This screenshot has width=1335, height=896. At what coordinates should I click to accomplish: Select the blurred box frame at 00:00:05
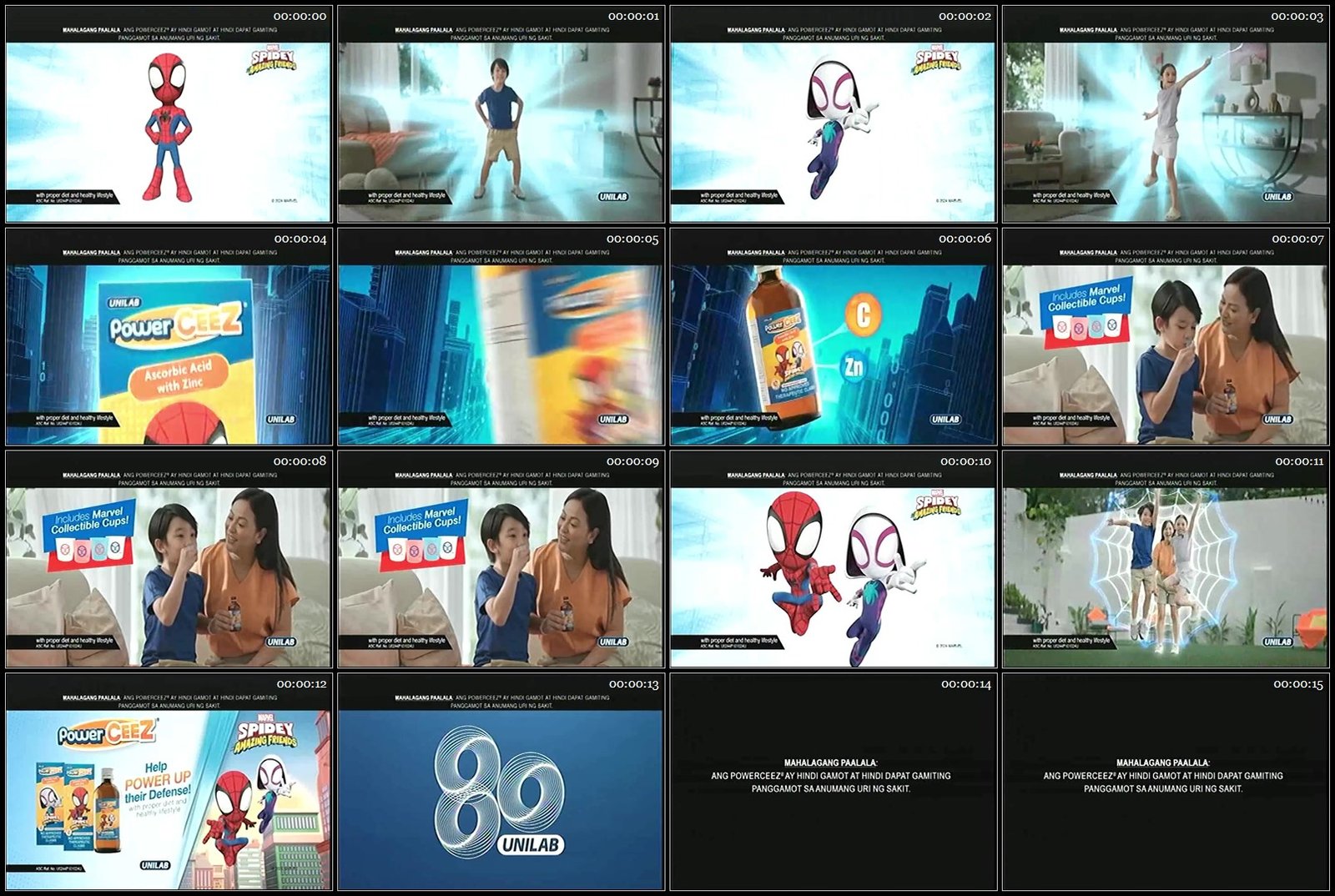pyautogui.click(x=501, y=337)
